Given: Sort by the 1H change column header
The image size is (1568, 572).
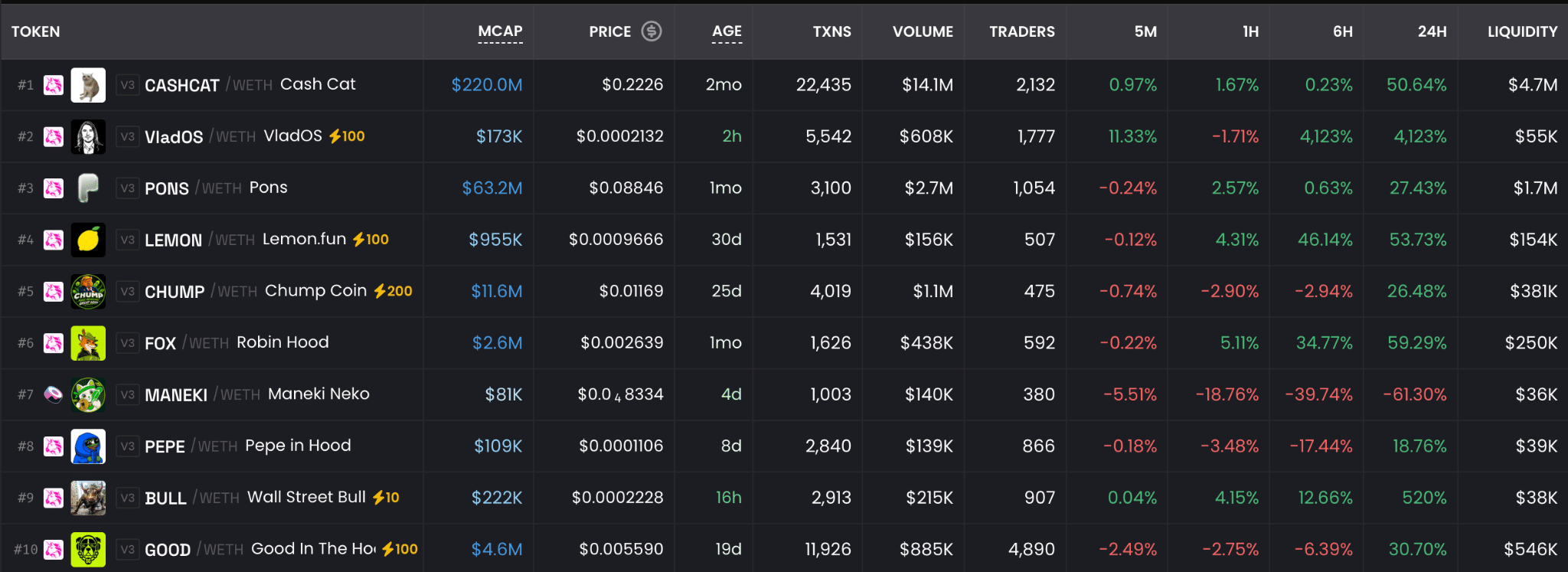Looking at the screenshot, I should coord(1250,31).
